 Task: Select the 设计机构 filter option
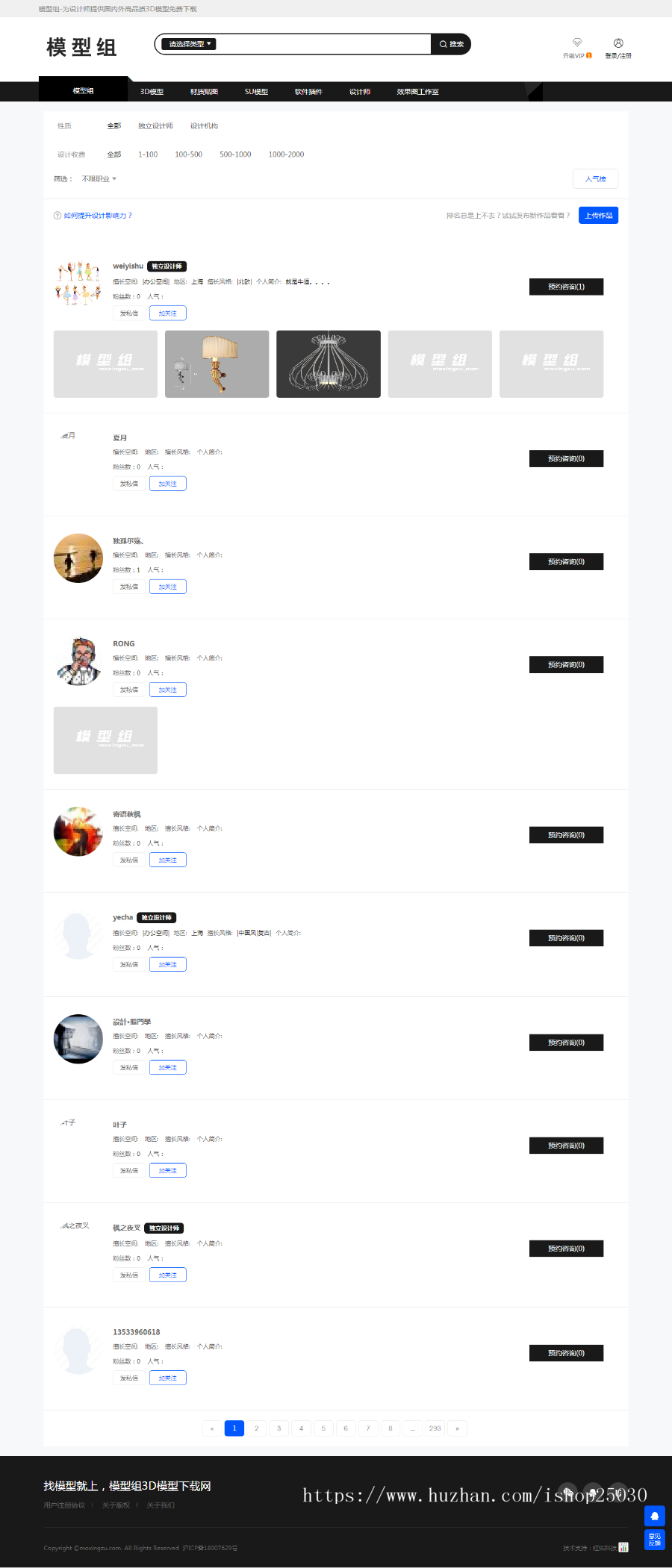click(x=204, y=126)
